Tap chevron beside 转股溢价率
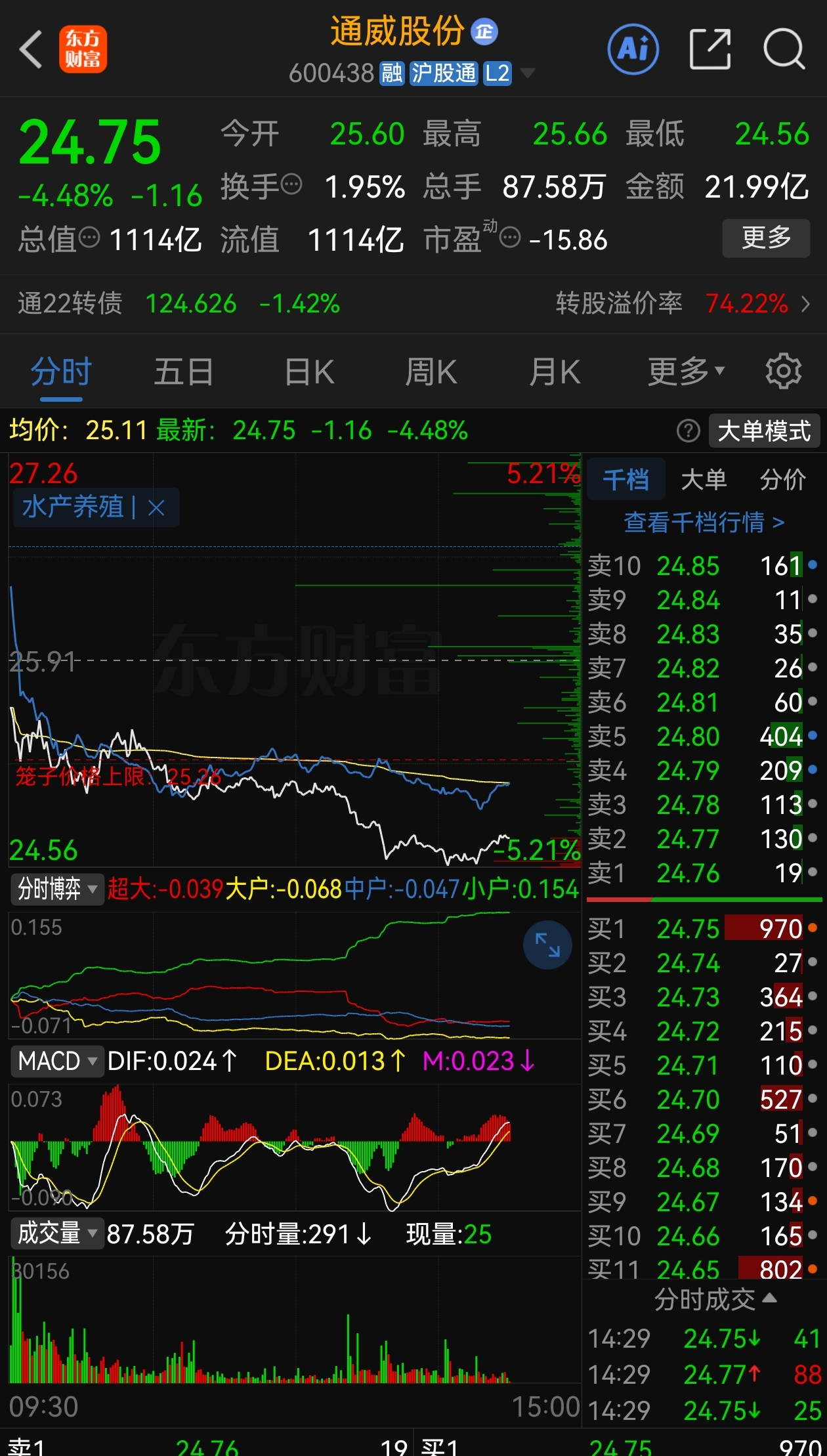827x1456 pixels. click(x=806, y=304)
